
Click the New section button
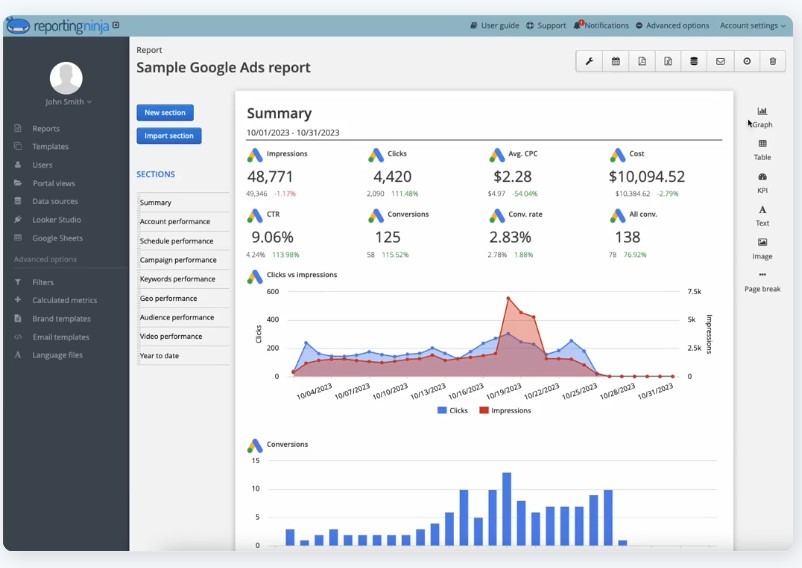pos(165,112)
